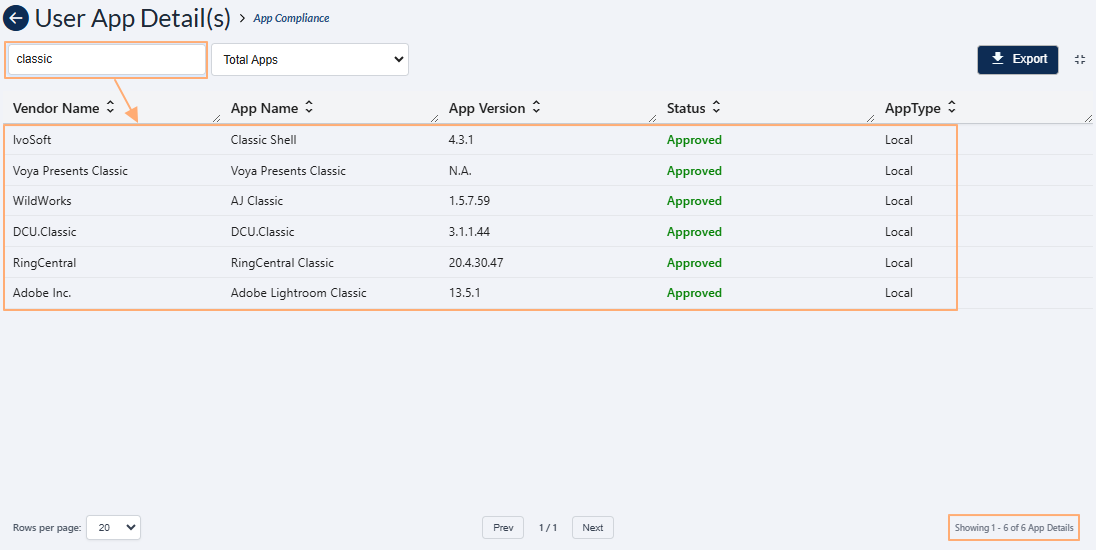The height and width of the screenshot is (550, 1096).
Task: Click the search field containing classic
Action: (x=106, y=60)
